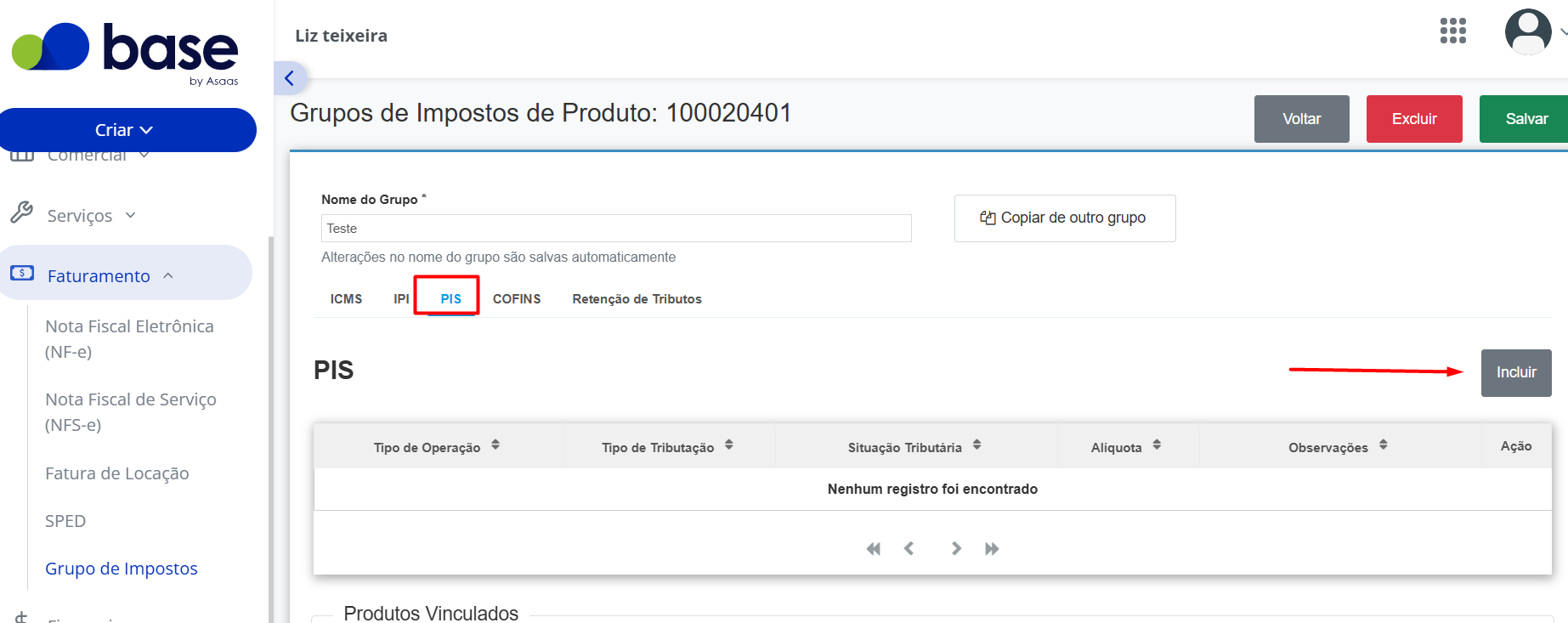Viewport: 1568px width, 623px height.
Task: Sort by Tipo de Operação column
Action: 495,445
